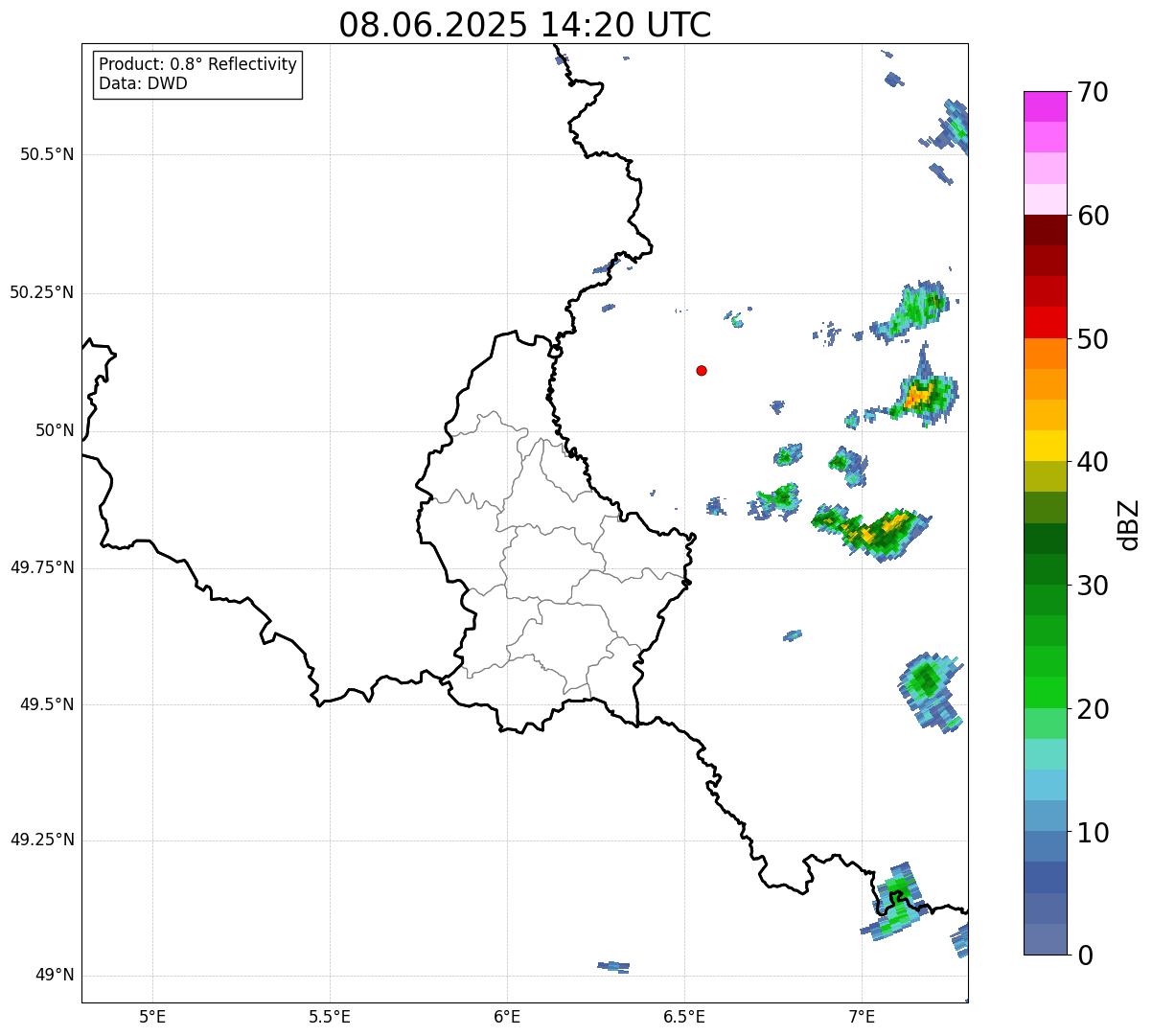The image size is (1152, 1036).
Task: Click the 'Product: 0.8° Reflectivity' label
Action: click(198, 64)
